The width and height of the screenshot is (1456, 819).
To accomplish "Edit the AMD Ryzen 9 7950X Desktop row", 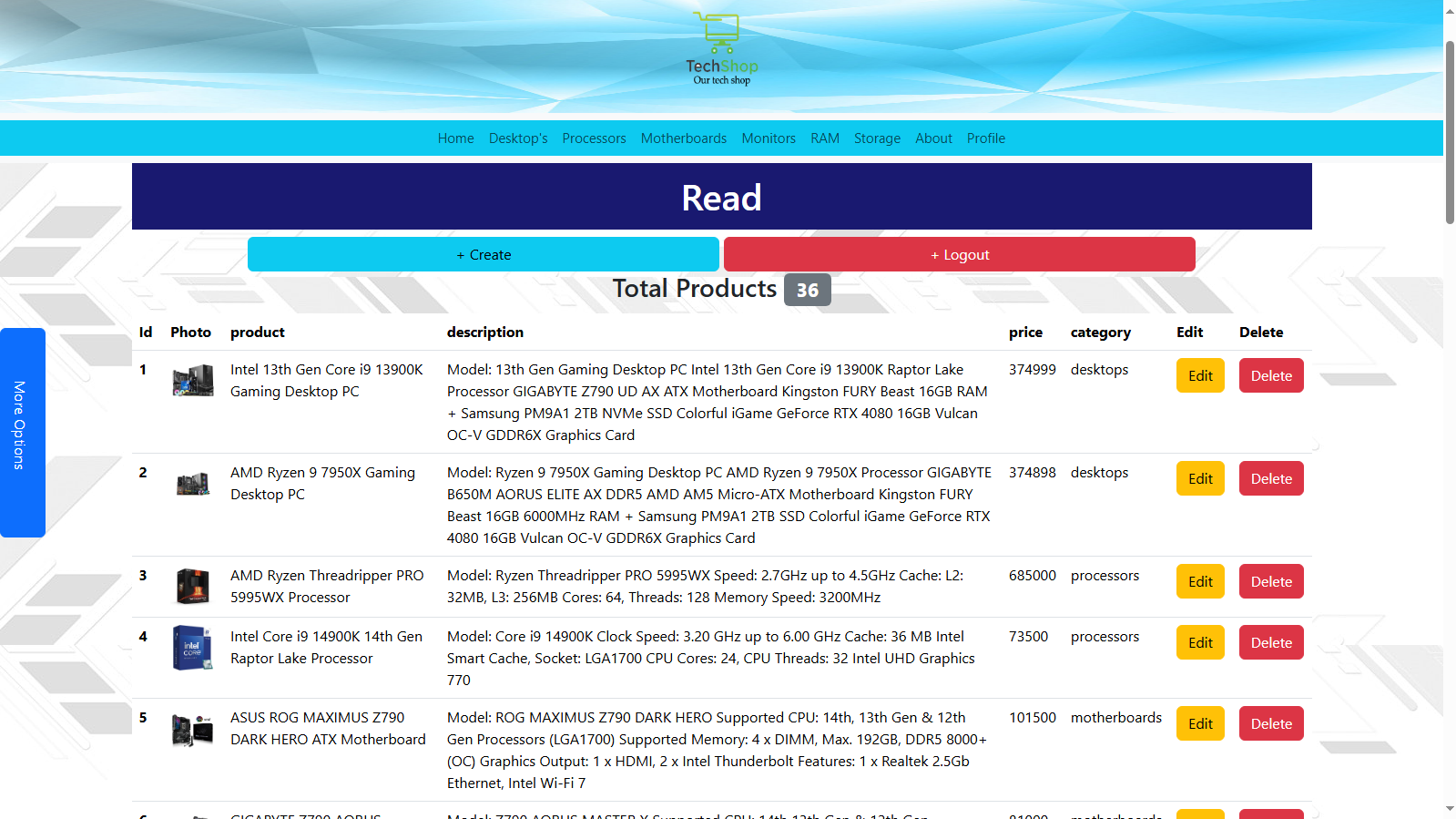I will coord(1200,478).
